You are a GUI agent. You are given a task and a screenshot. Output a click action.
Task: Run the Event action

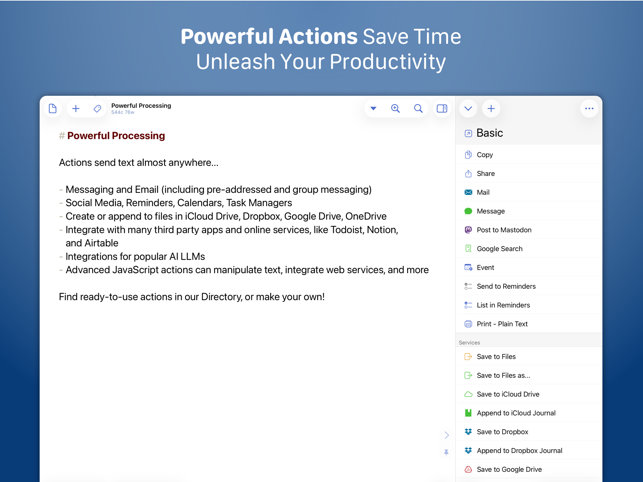[528, 267]
